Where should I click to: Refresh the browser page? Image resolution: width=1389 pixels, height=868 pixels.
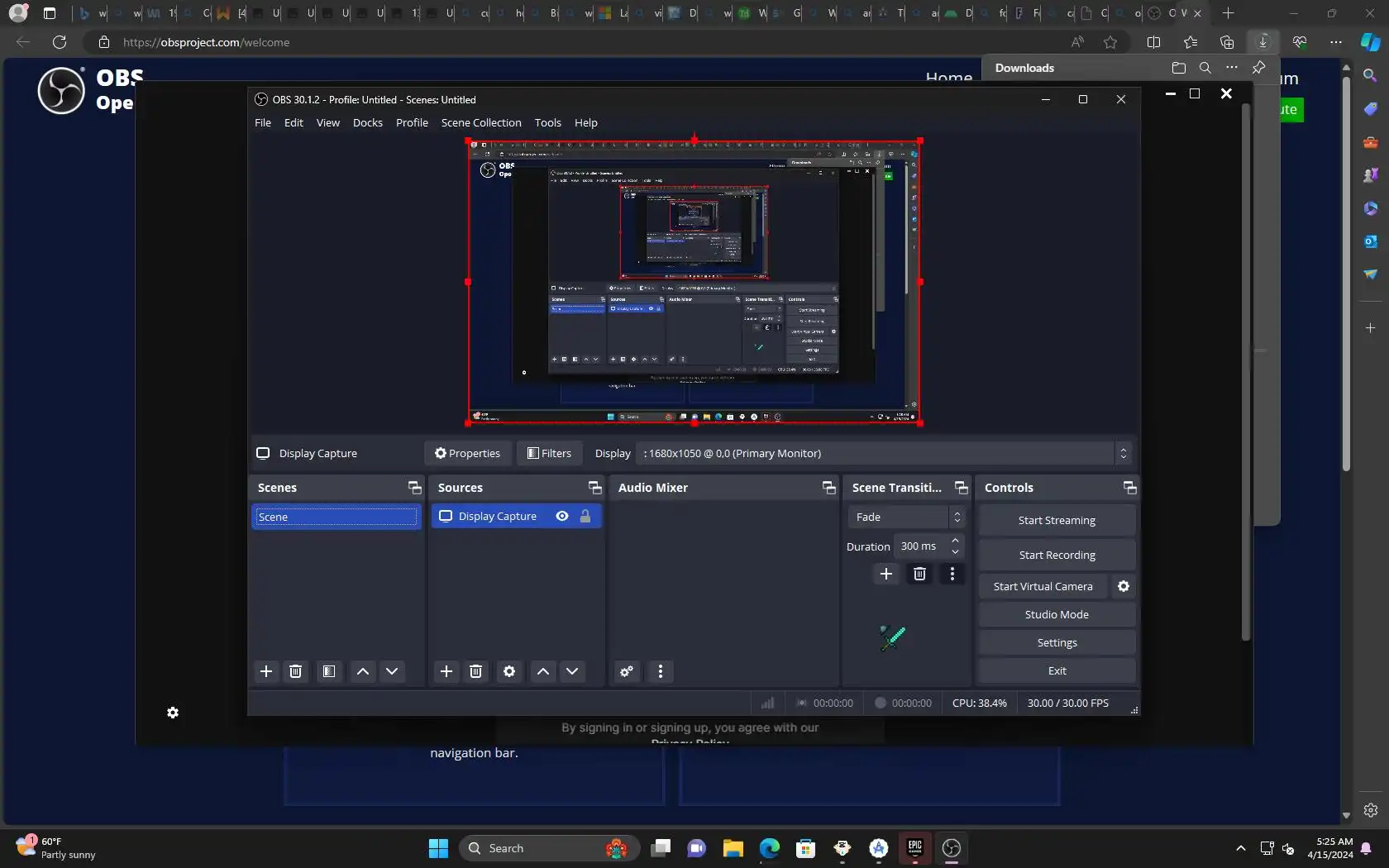click(x=60, y=42)
